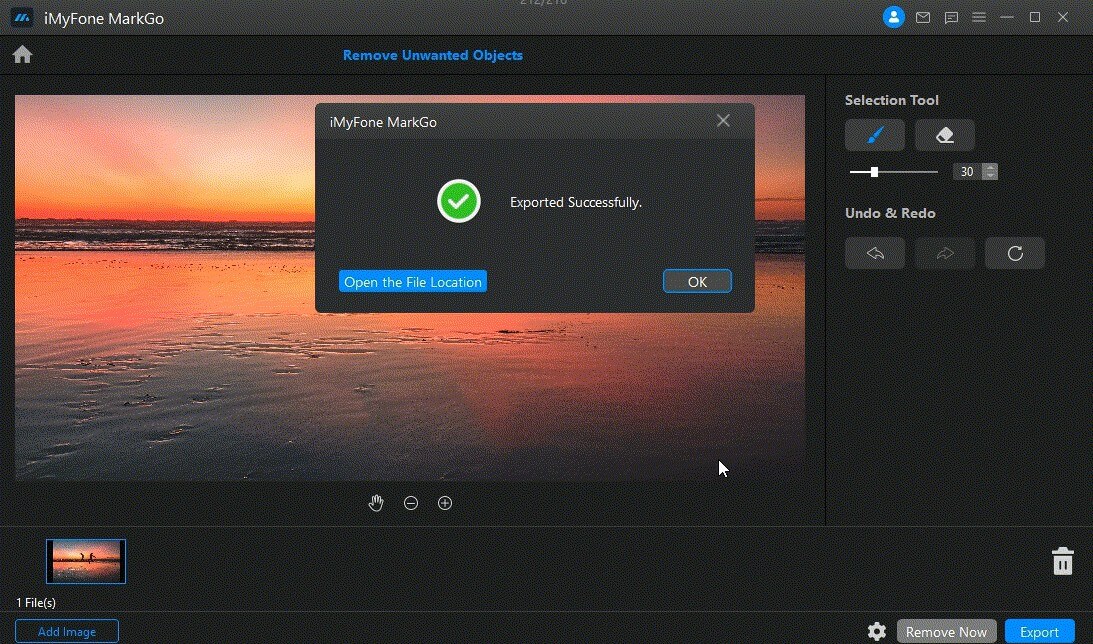
Task: Click the Remove Unwanted Objects title
Action: tap(433, 55)
